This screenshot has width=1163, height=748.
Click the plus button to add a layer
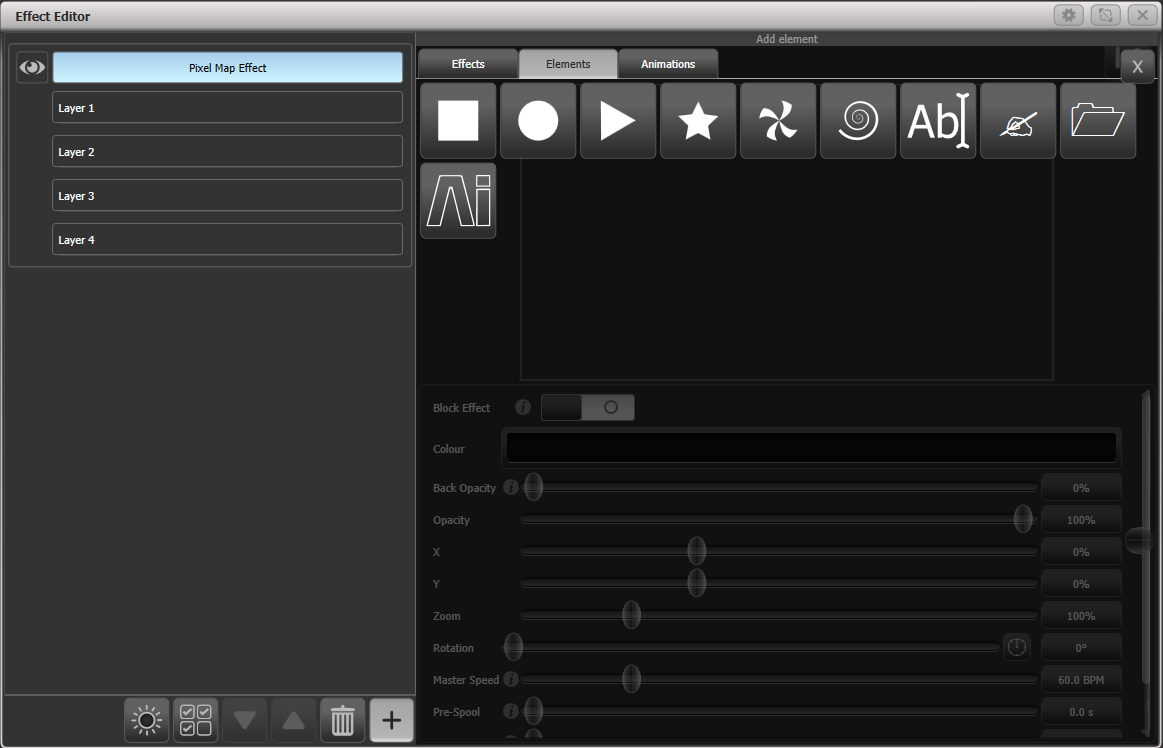tap(391, 720)
